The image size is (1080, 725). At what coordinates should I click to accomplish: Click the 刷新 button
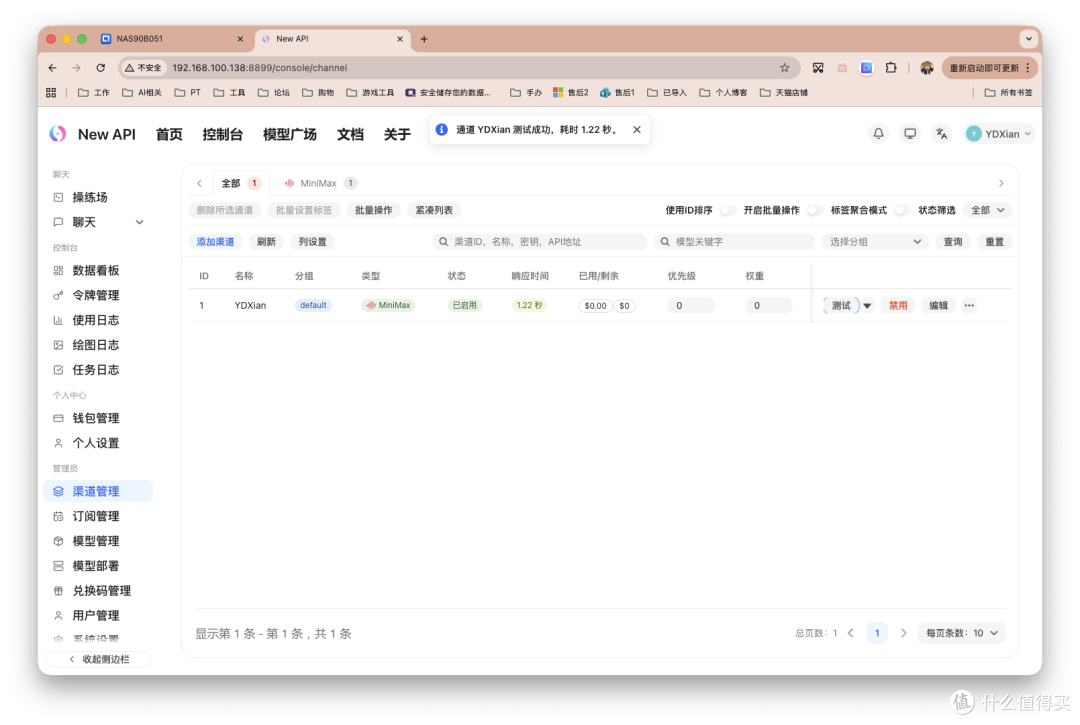(267, 242)
